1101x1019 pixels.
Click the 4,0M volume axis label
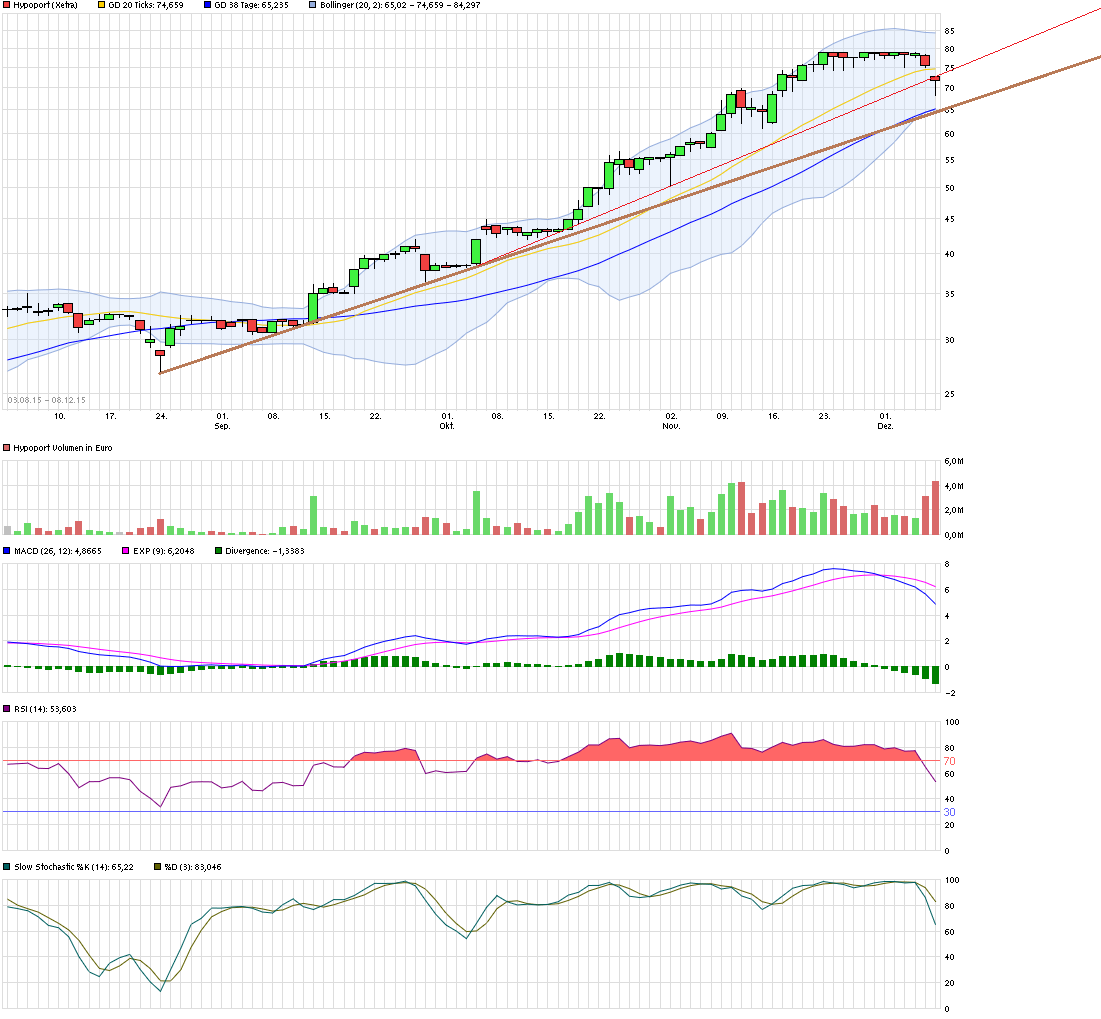[x=954, y=486]
